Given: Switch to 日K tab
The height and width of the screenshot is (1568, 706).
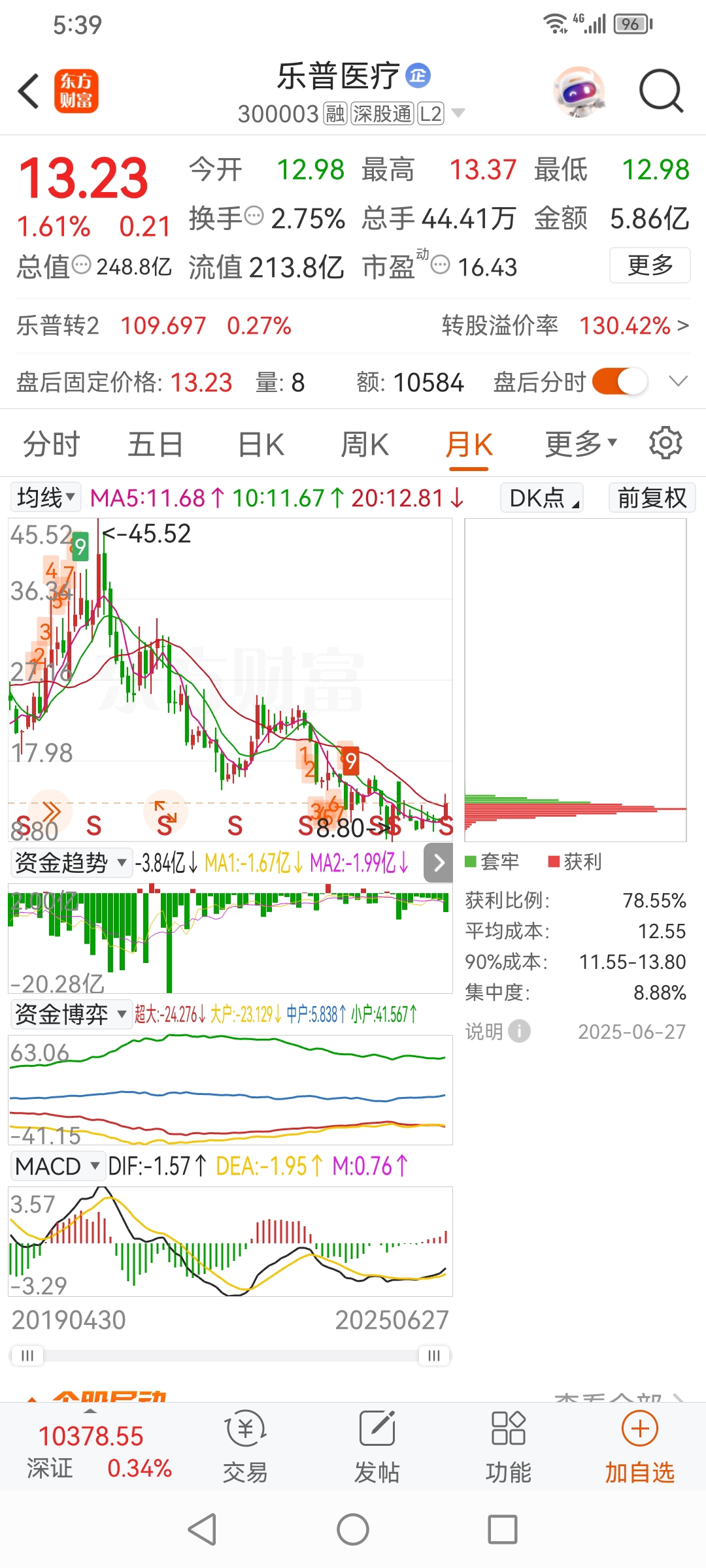Looking at the screenshot, I should (260, 444).
